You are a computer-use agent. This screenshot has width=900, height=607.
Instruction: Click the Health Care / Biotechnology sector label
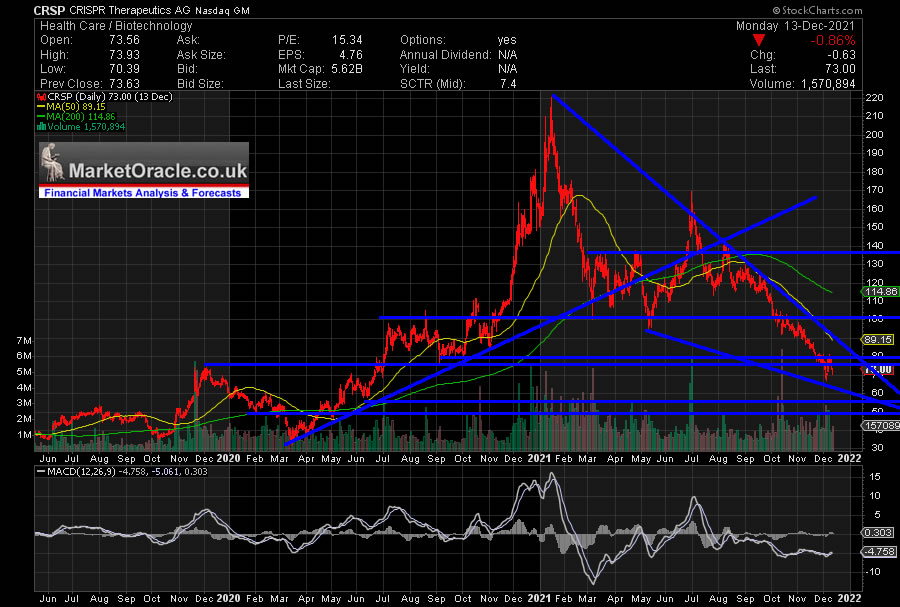coord(102,26)
